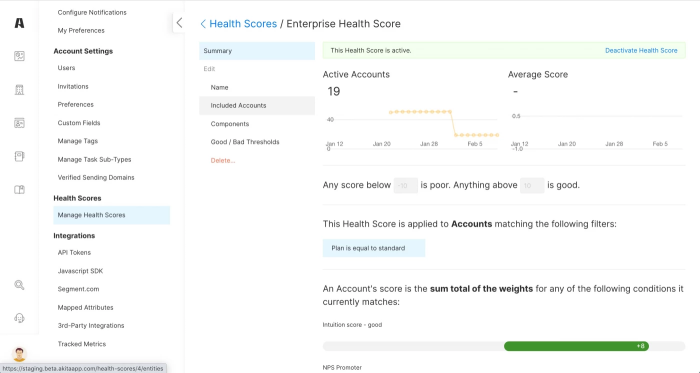The width and height of the screenshot is (700, 373).
Task: Click the Active Accounts value 19
Action: tap(333, 91)
